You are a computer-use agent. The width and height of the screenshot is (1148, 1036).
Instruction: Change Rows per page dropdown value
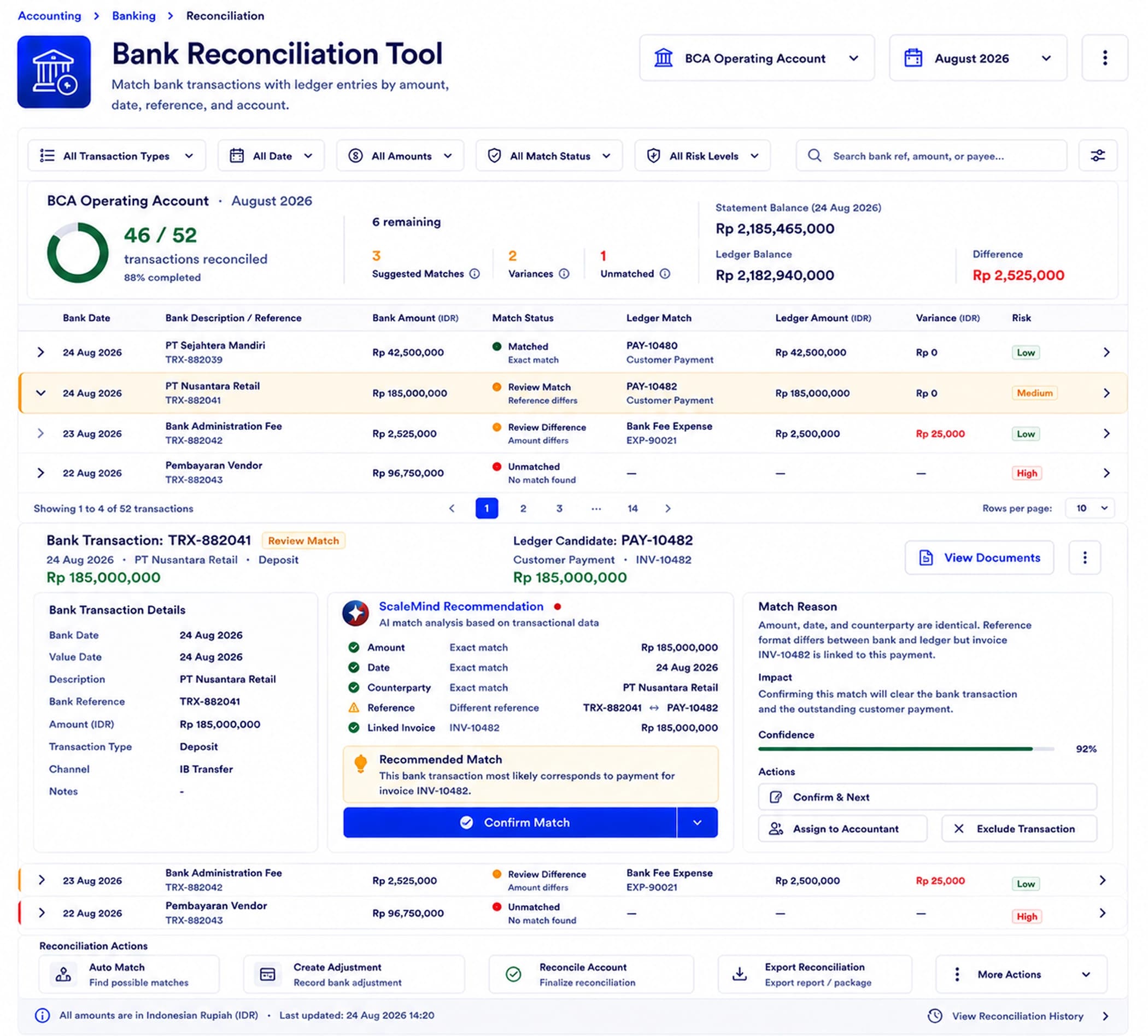pos(1090,508)
